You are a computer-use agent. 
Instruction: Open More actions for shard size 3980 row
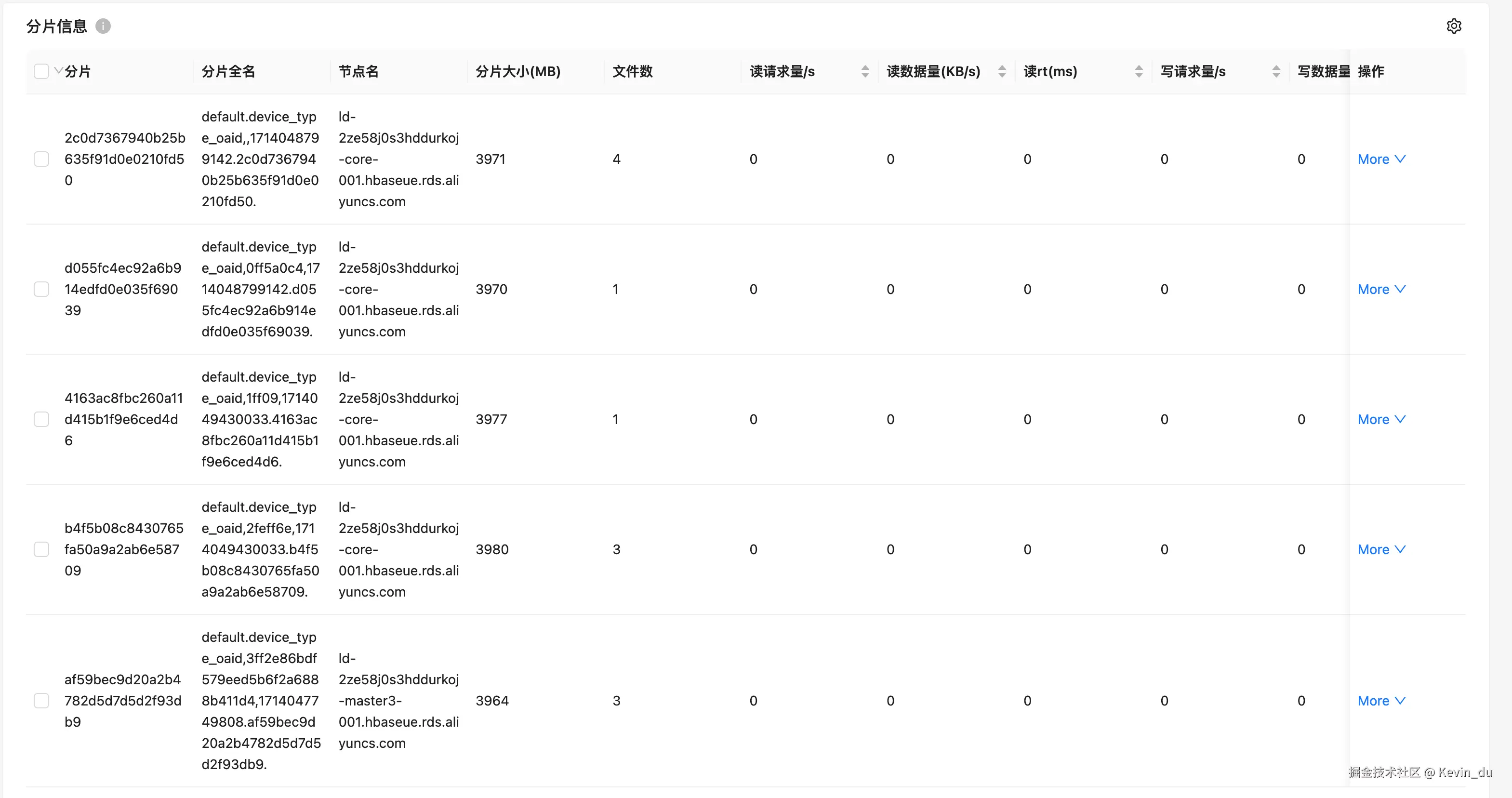point(1380,550)
